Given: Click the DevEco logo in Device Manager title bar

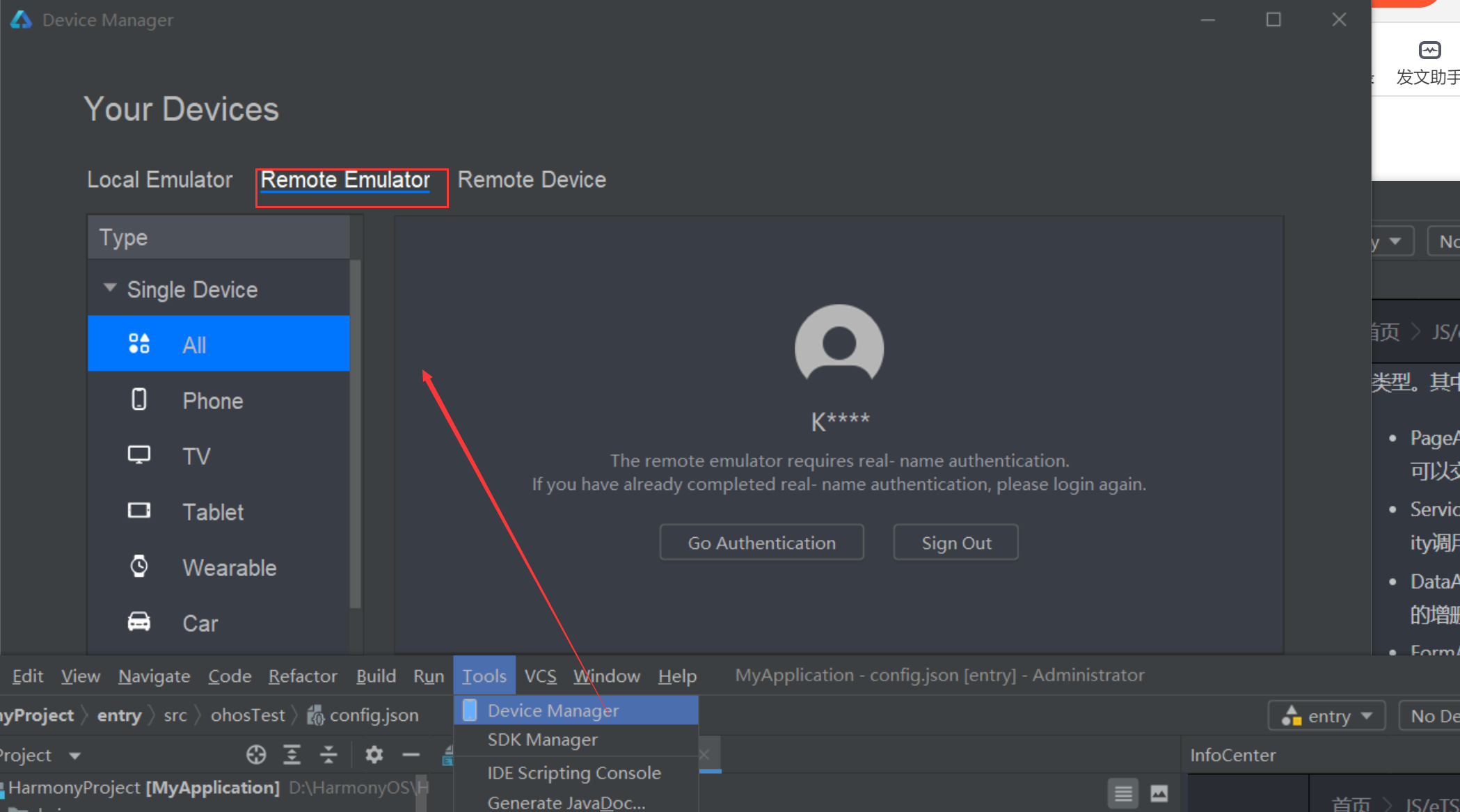Looking at the screenshot, I should (21, 19).
